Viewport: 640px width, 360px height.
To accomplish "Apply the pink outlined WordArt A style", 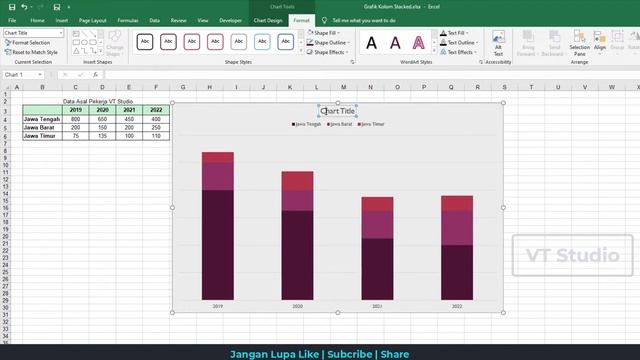I will pos(418,42).
